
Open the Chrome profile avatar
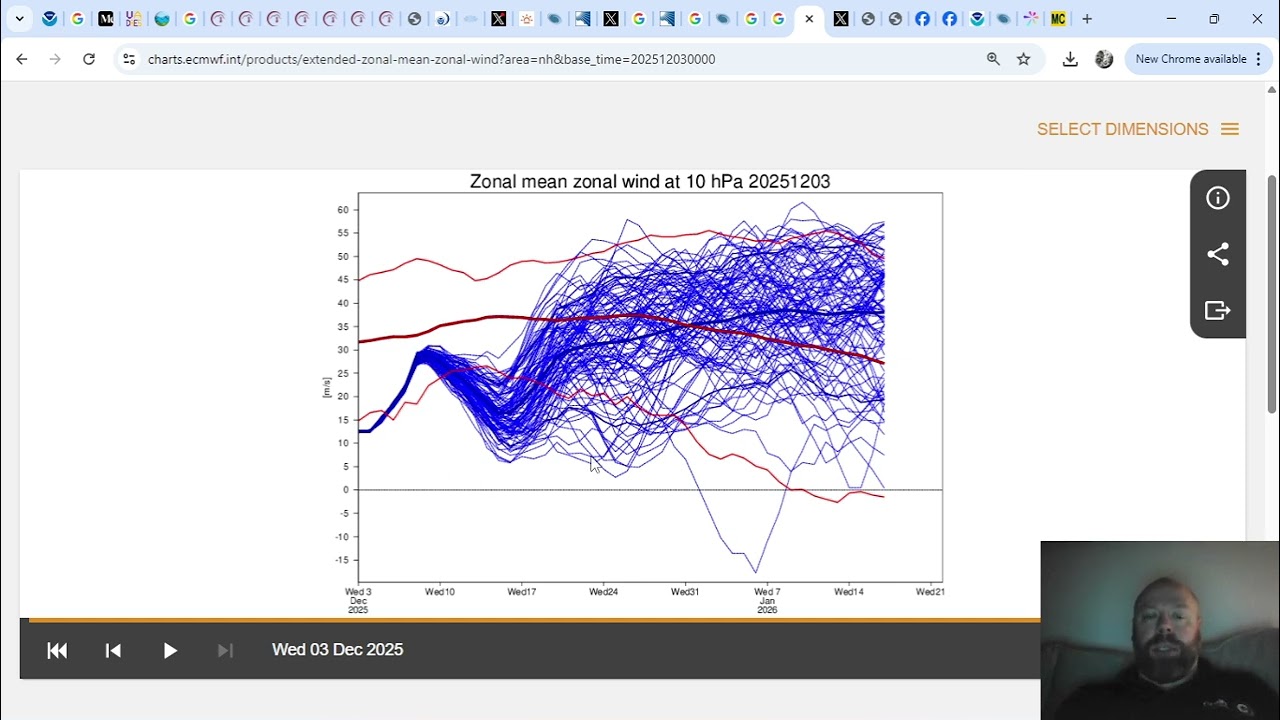click(1104, 59)
